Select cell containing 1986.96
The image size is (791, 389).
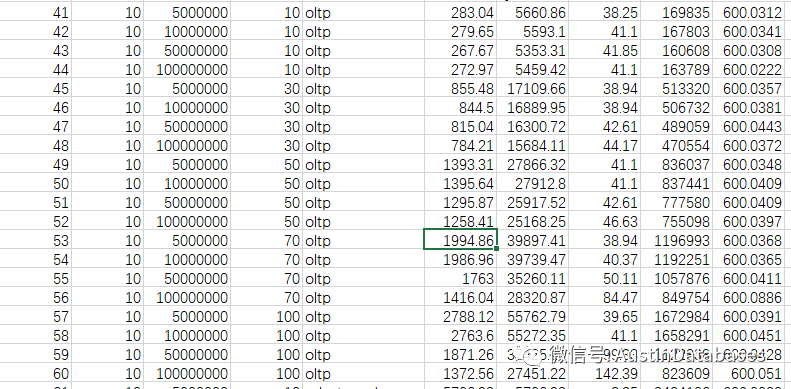tap(460, 259)
